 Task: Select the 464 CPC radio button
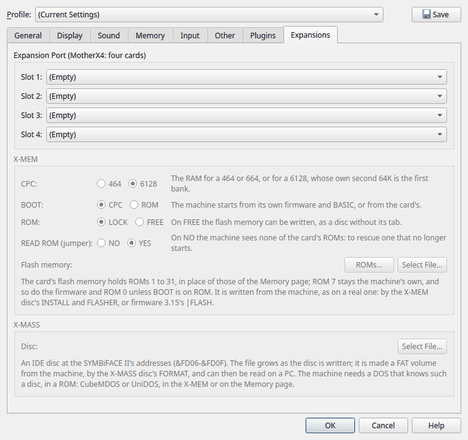(109, 184)
